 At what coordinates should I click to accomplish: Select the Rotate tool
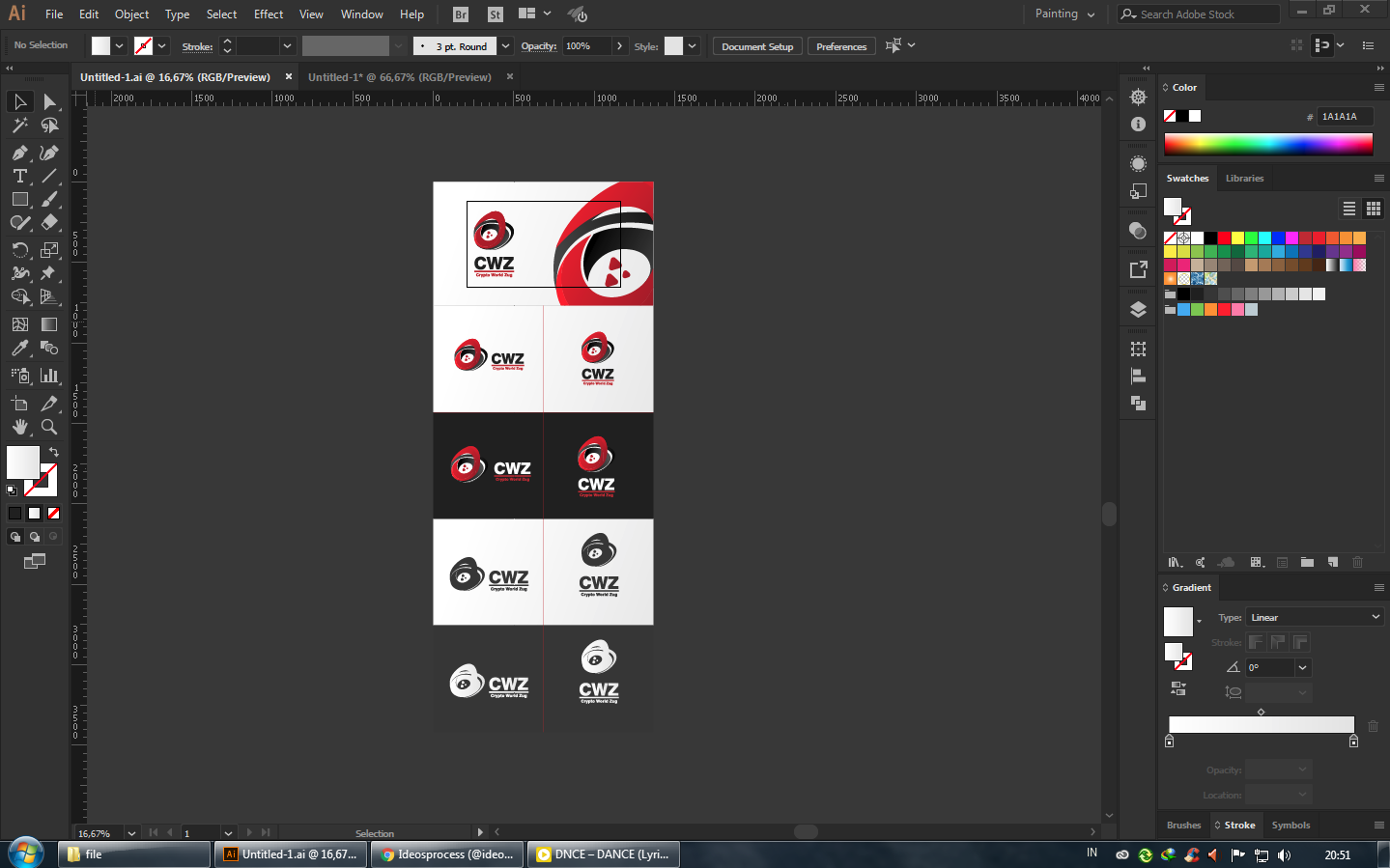[19, 250]
